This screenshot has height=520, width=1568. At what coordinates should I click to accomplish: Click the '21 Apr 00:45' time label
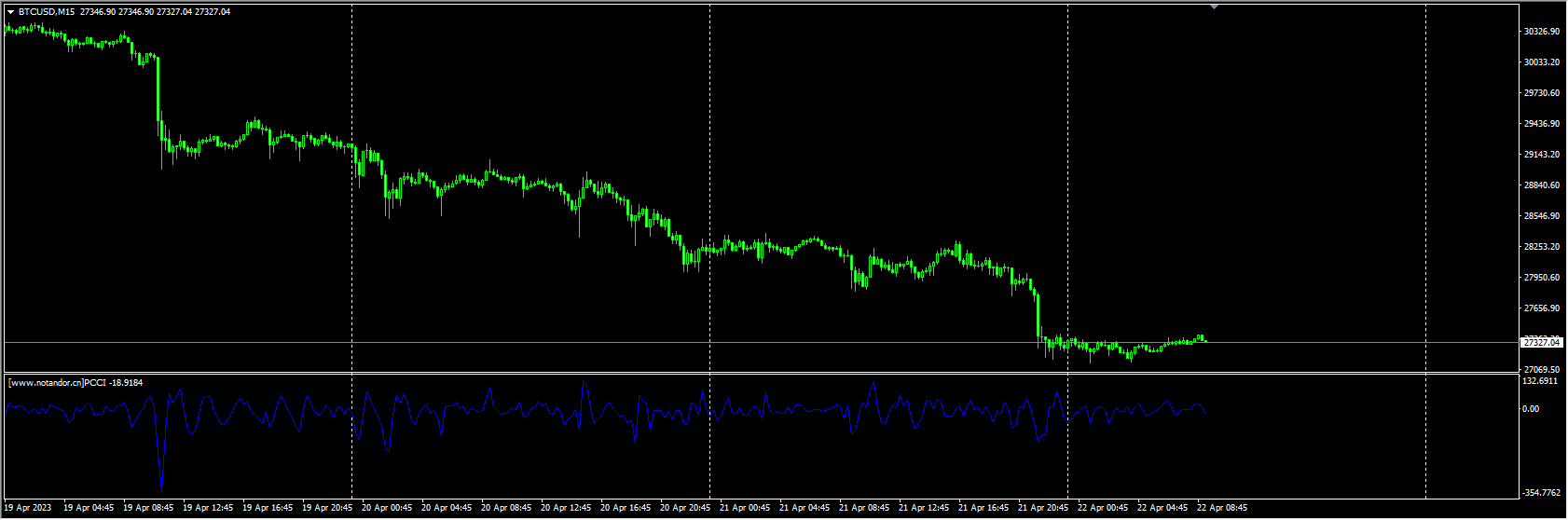coord(745,508)
